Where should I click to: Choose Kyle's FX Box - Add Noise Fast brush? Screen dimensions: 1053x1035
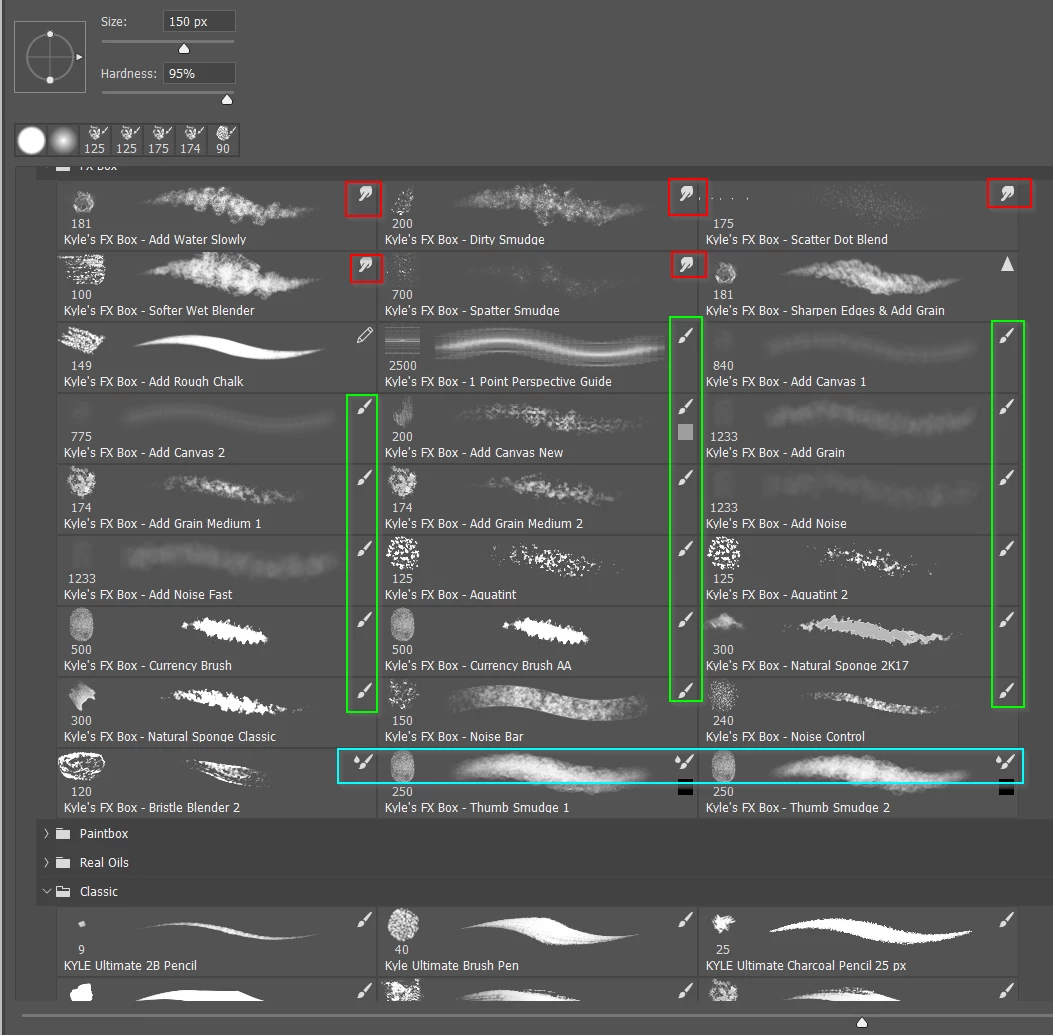coord(217,570)
